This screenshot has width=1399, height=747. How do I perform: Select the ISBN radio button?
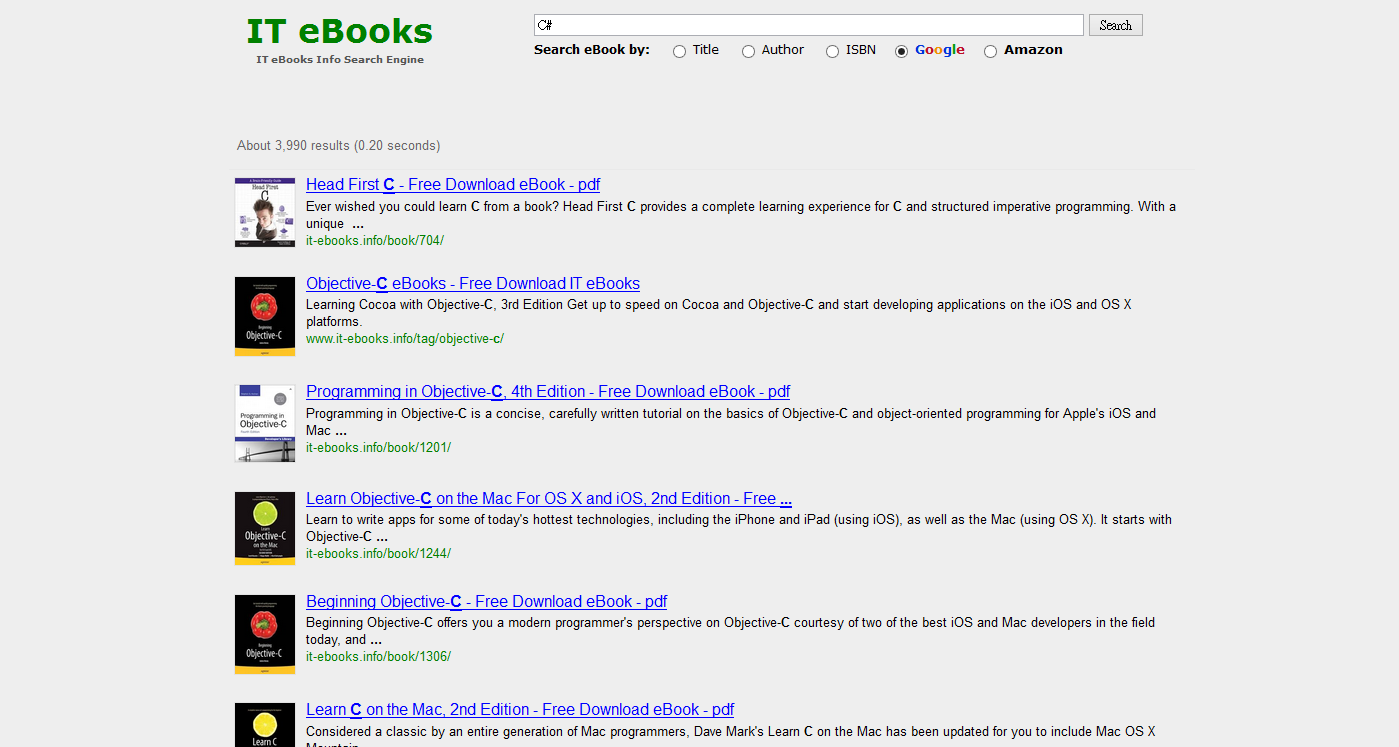click(832, 51)
